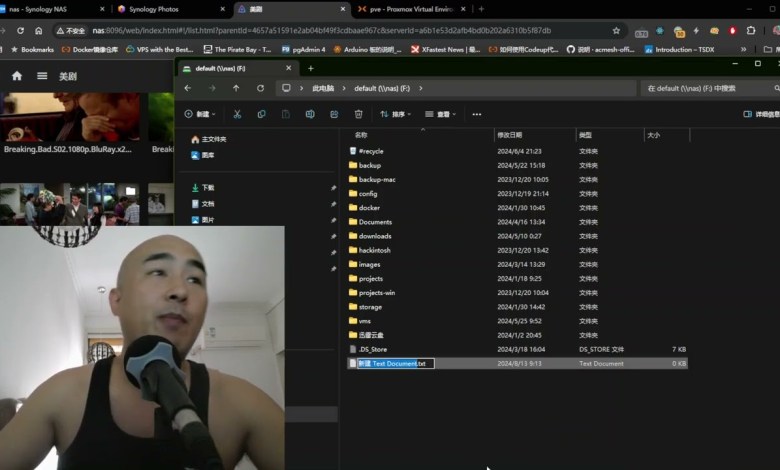
Task: Refresh the File Explorer folder view
Action: pos(260,88)
